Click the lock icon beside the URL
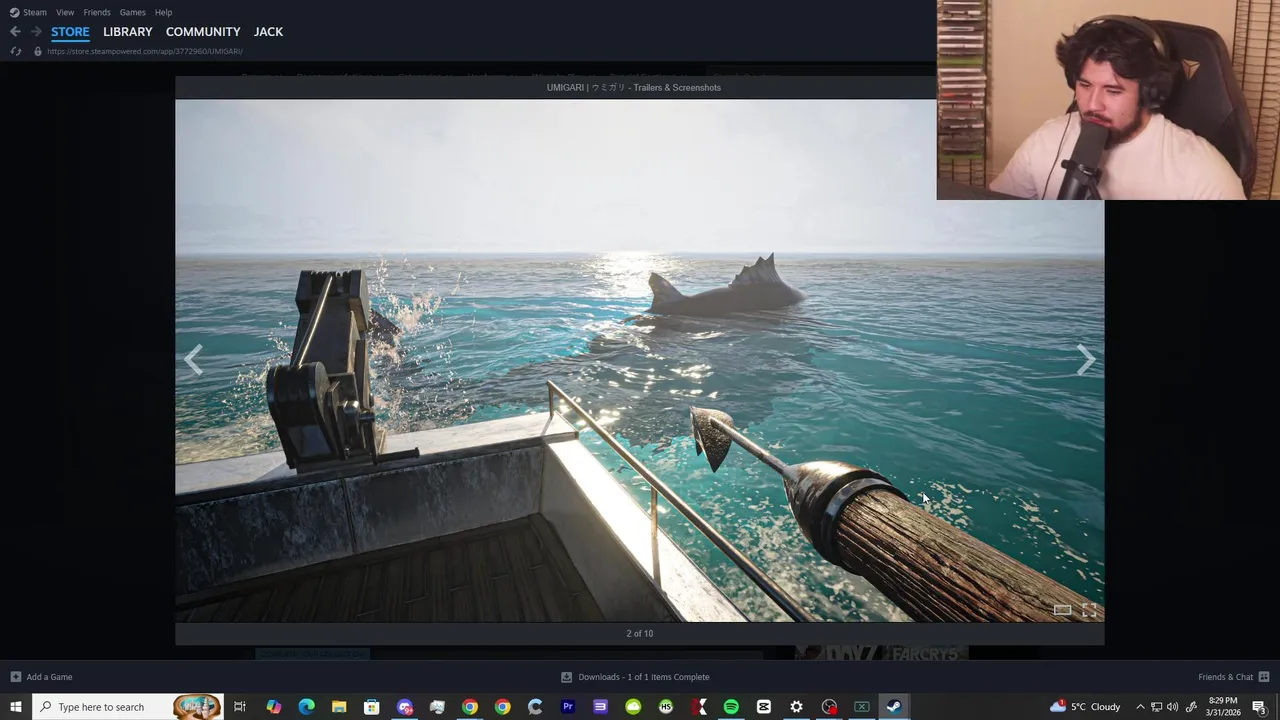The width and height of the screenshot is (1280, 720). [38, 51]
